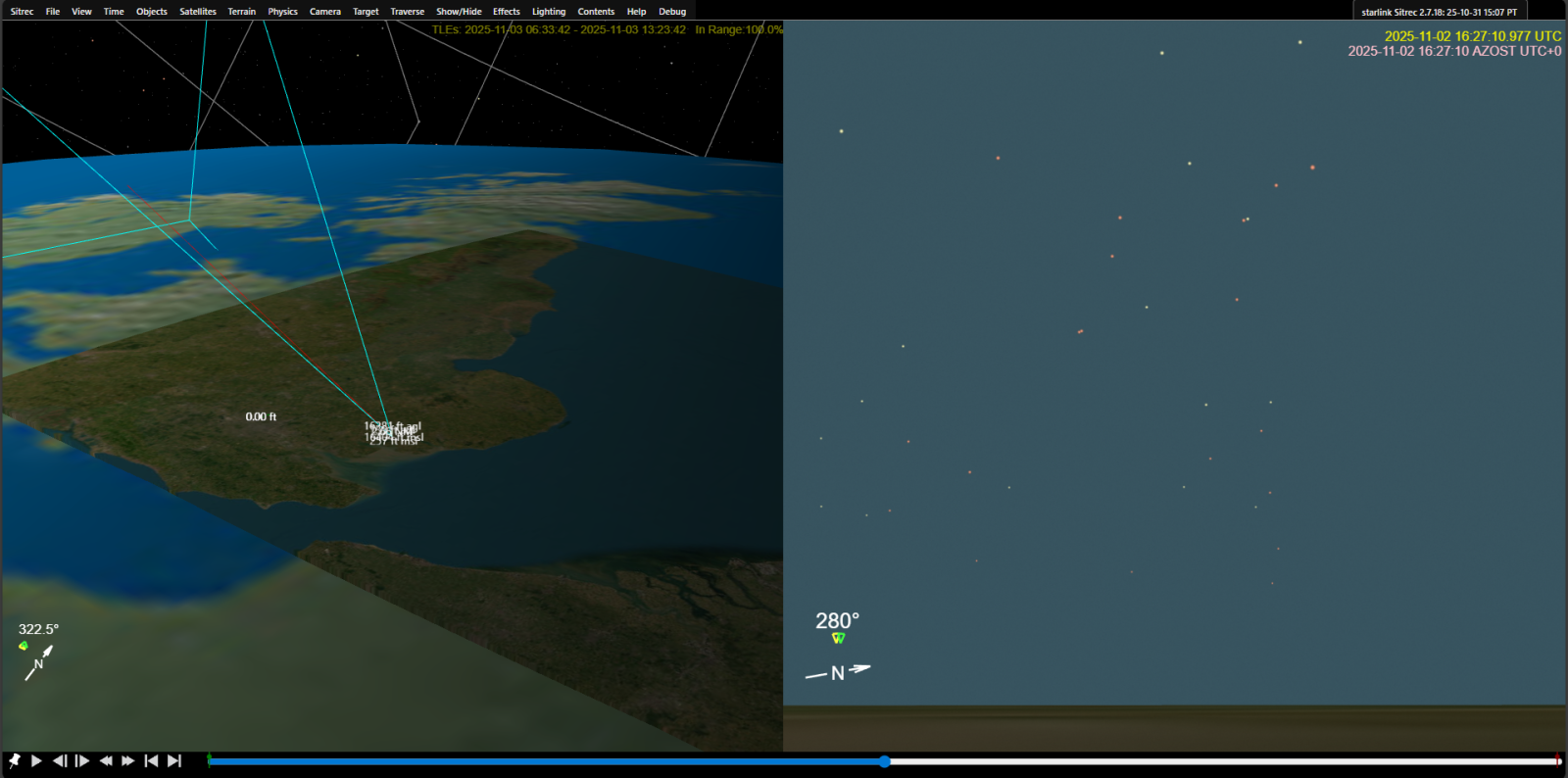Click the fast forward icon
Screen dimensions: 1568x778
click(128, 760)
